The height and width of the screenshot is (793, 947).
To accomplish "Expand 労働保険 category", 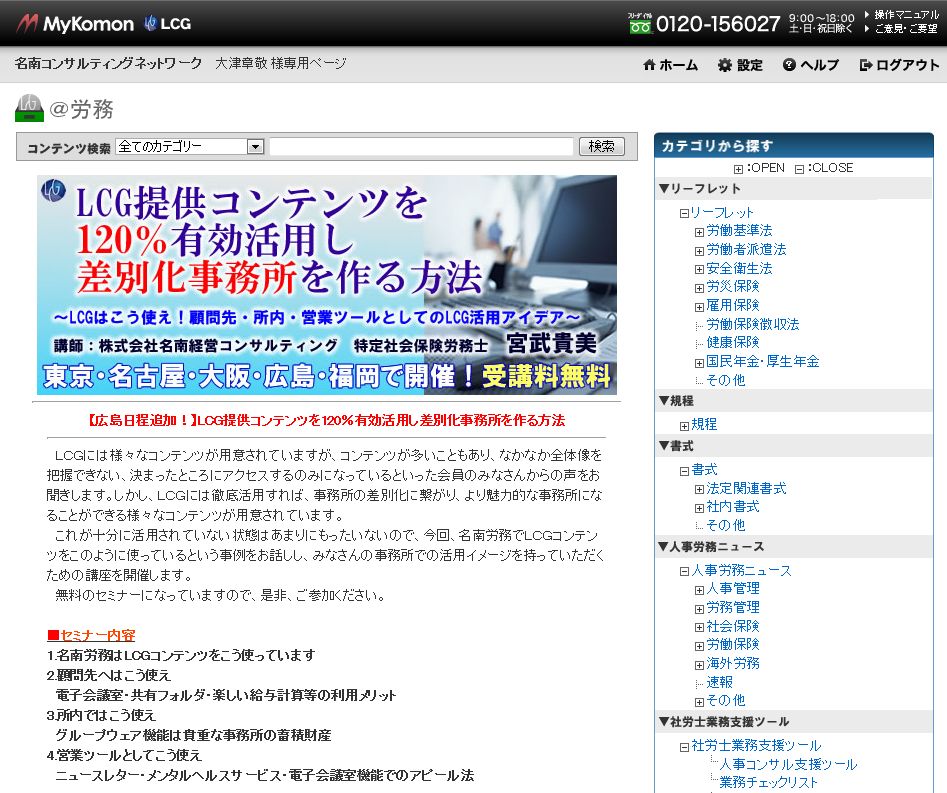I will click(x=699, y=646).
